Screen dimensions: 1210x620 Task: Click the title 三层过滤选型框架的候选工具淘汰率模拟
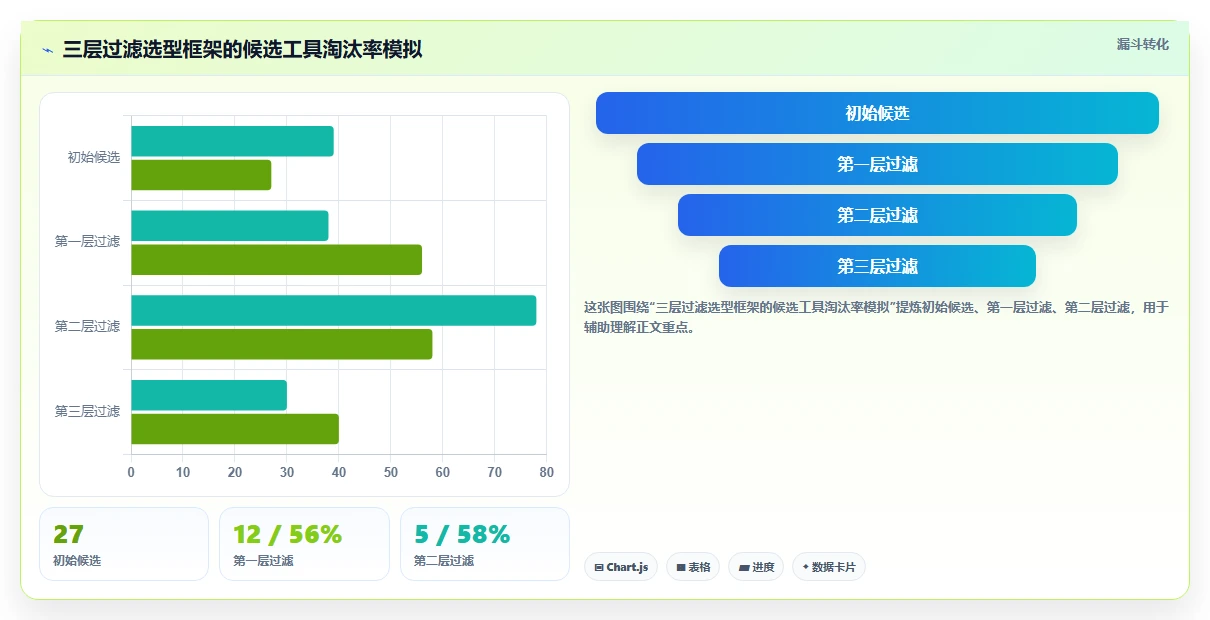(242, 50)
